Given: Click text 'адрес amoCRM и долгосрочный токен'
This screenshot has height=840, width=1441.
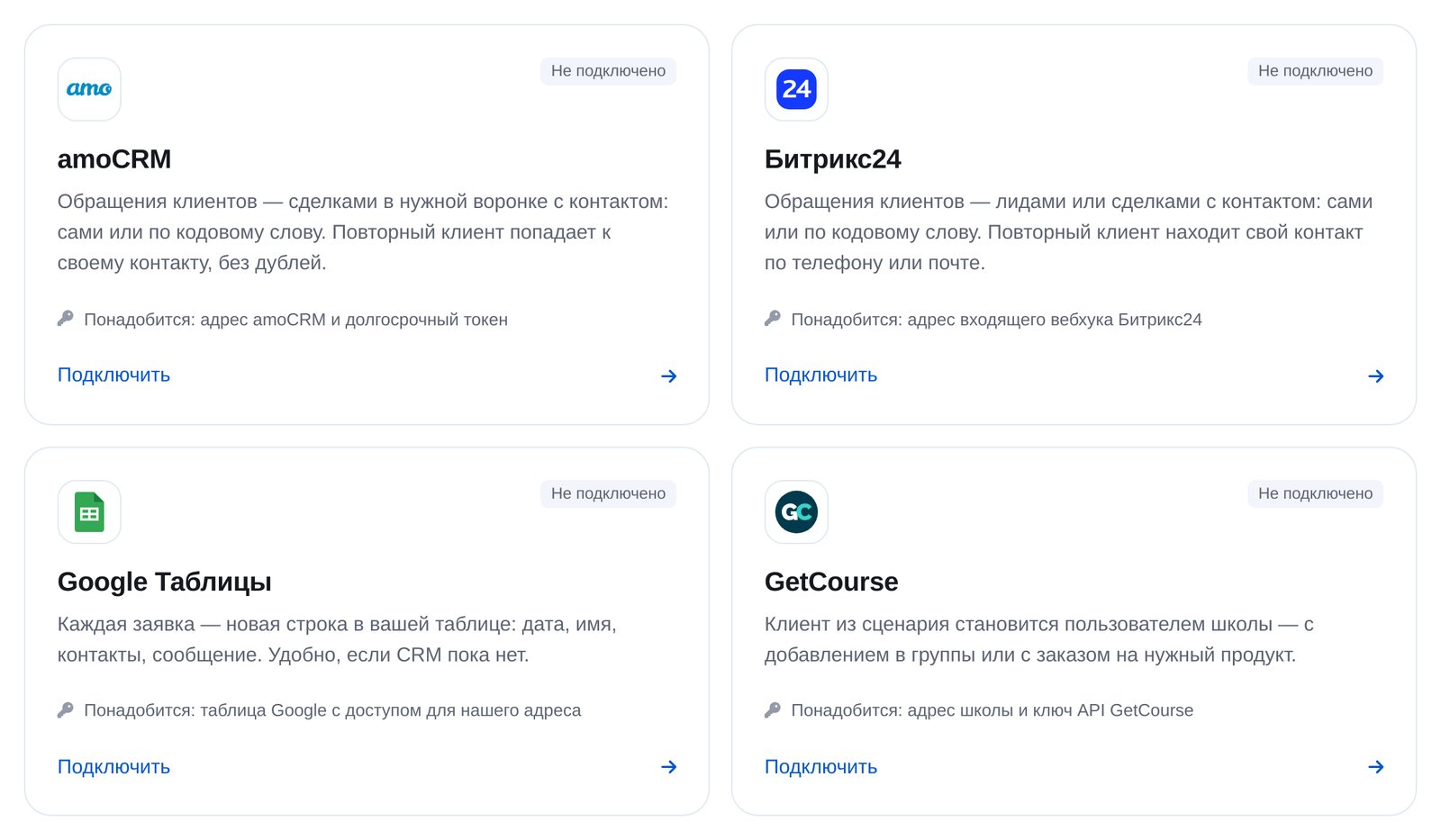Looking at the screenshot, I should point(354,320).
